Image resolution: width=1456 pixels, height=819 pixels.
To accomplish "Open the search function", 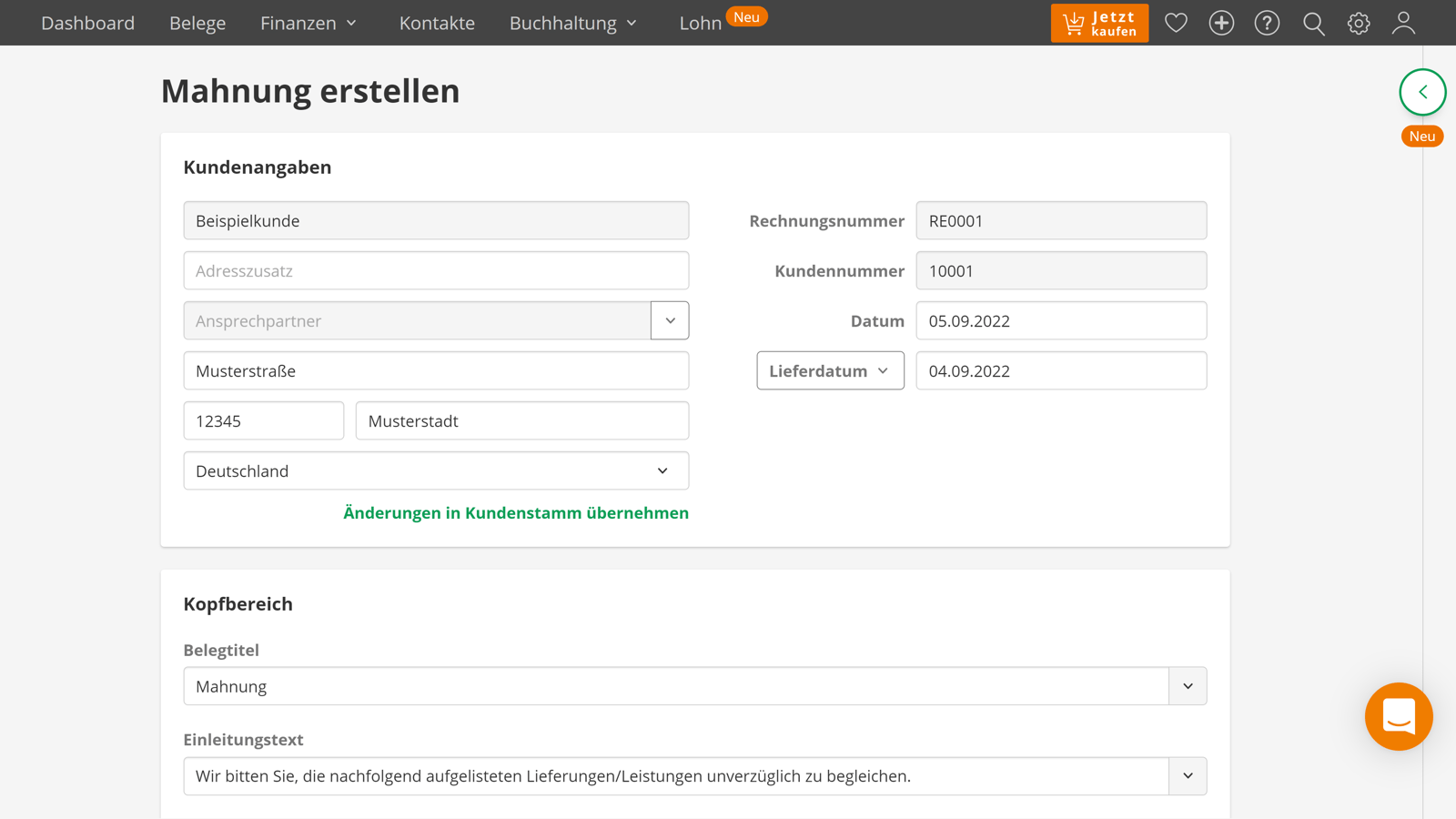I will tap(1313, 23).
